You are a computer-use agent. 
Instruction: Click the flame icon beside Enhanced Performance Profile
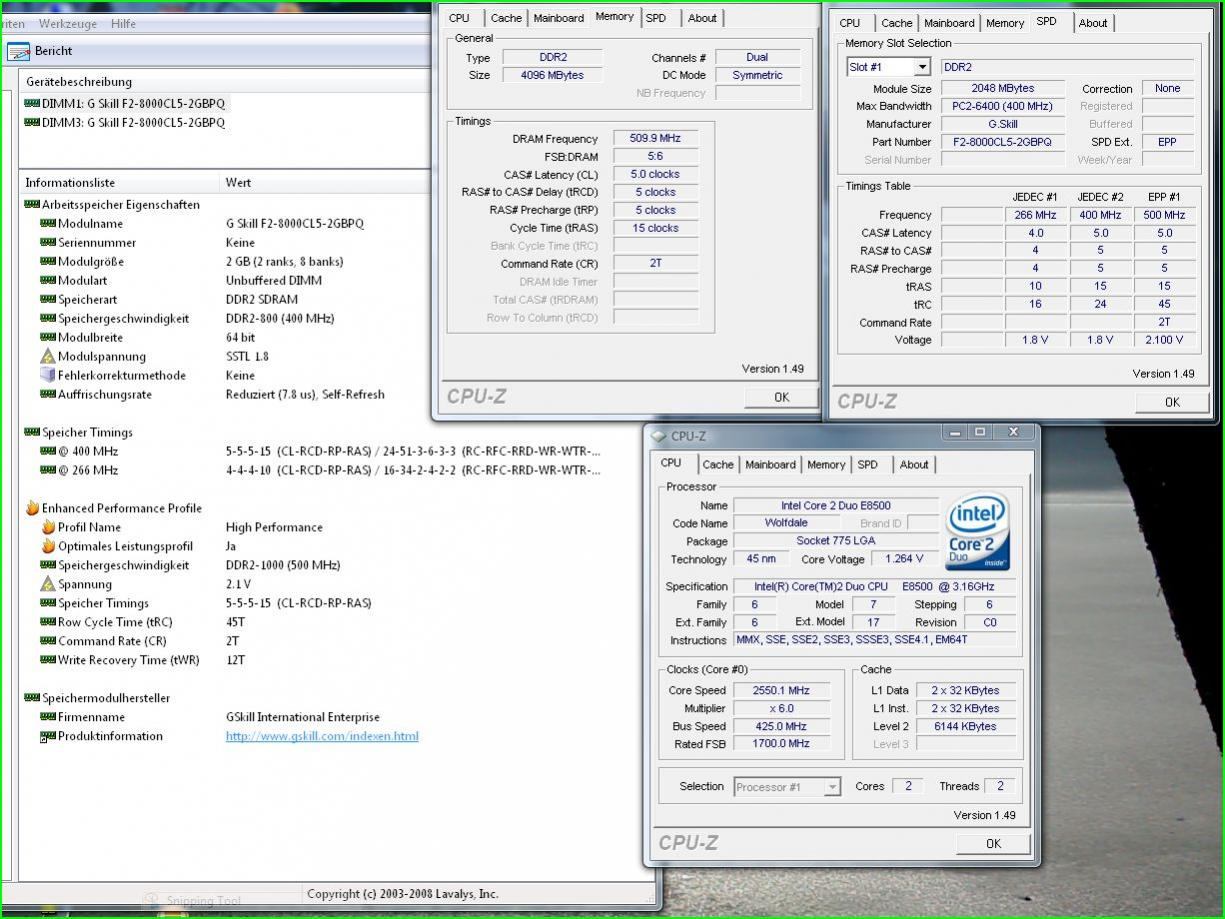click(x=32, y=508)
